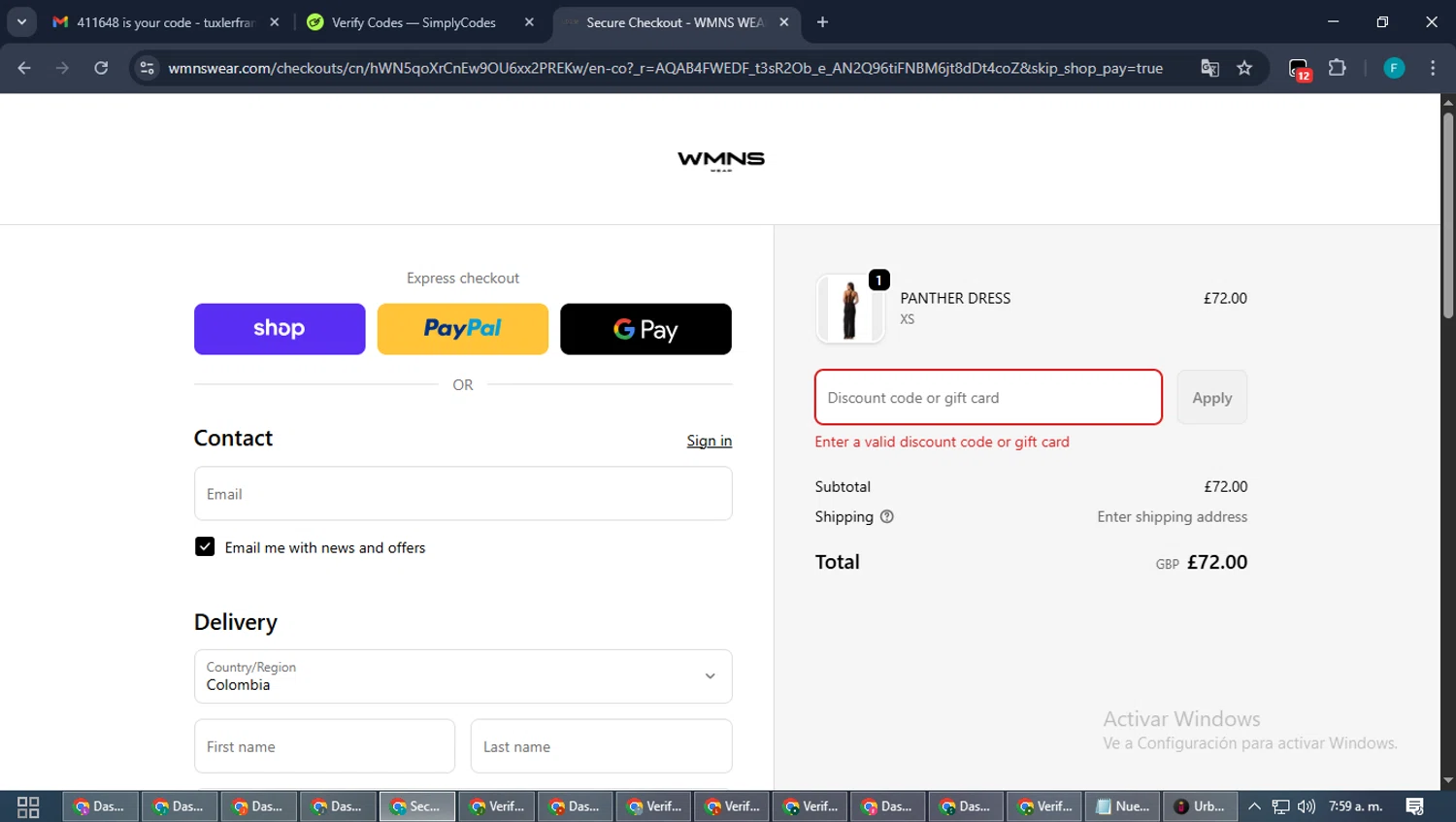1456x822 pixels.
Task: Click the translate page icon
Action: [x=1209, y=68]
